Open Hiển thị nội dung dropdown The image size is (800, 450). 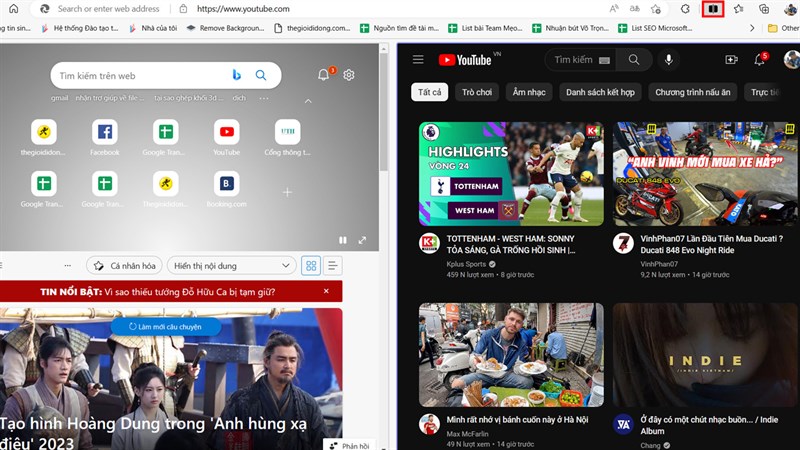coord(231,265)
